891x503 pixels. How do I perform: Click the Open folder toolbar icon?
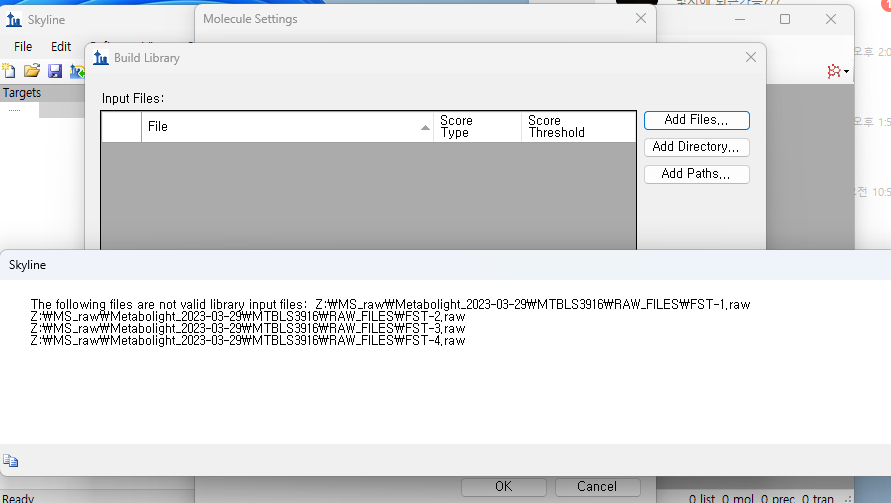point(32,71)
